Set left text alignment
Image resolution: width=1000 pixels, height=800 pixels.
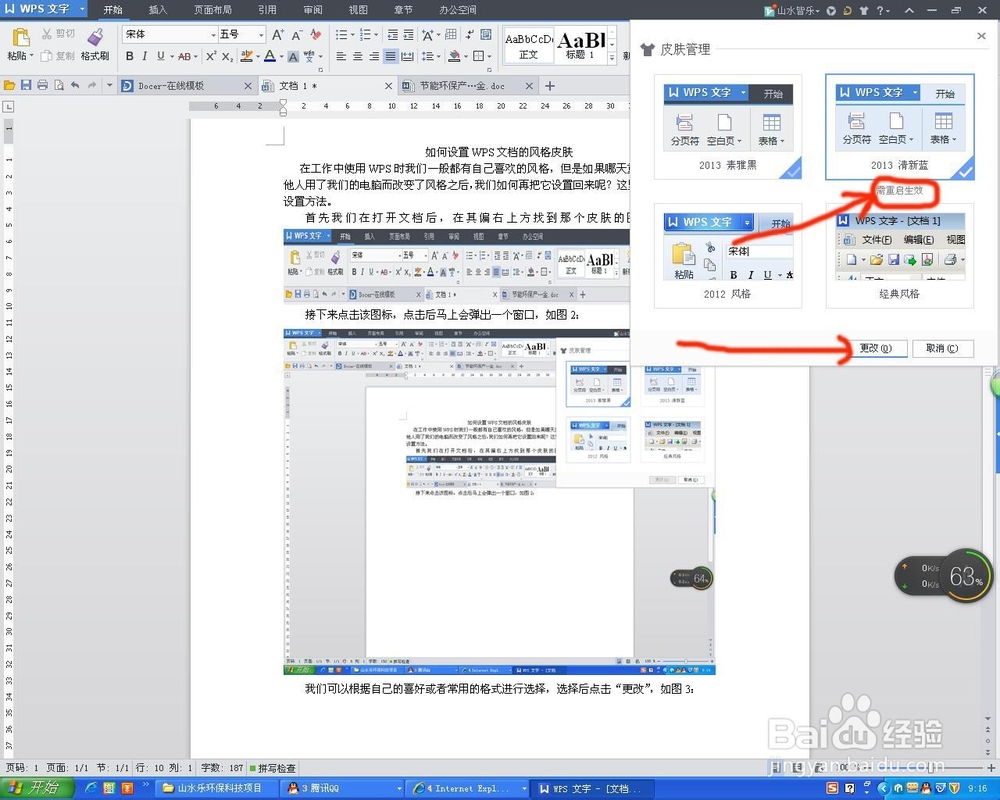coord(341,56)
